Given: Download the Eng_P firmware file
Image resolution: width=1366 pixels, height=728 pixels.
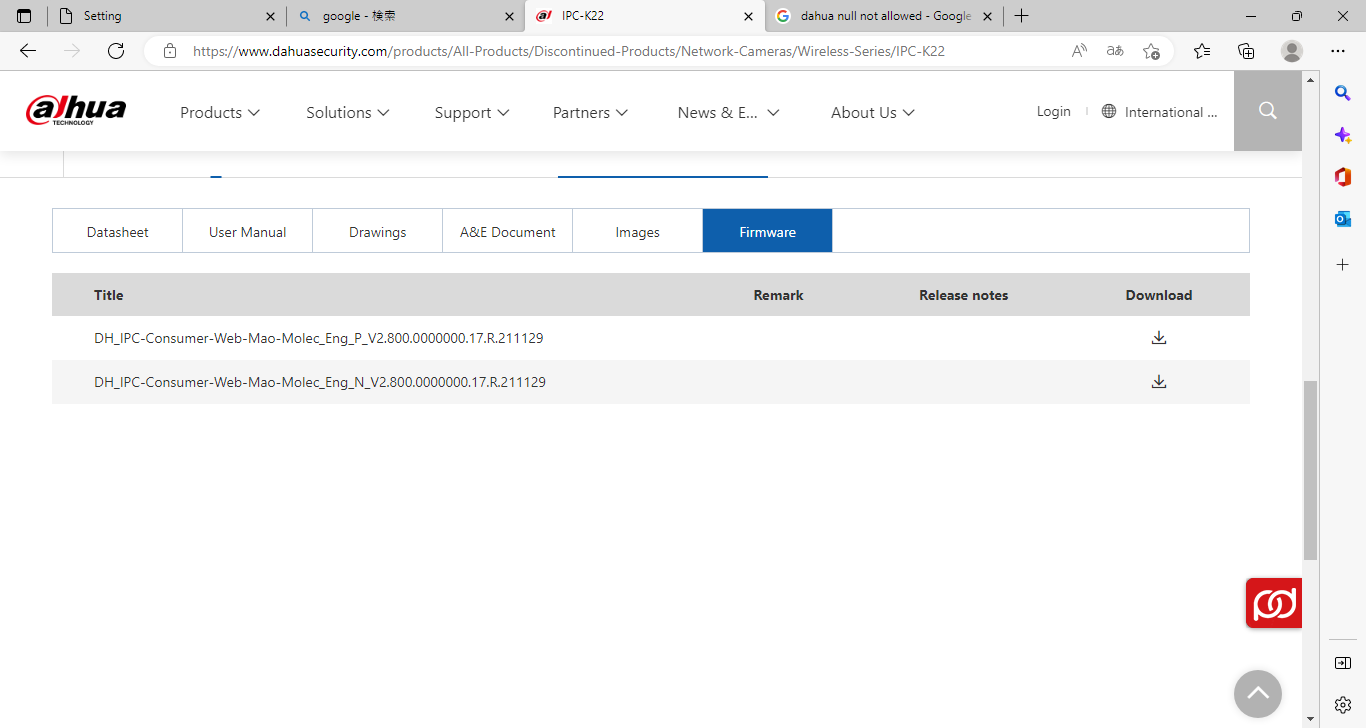Looking at the screenshot, I should [1159, 338].
